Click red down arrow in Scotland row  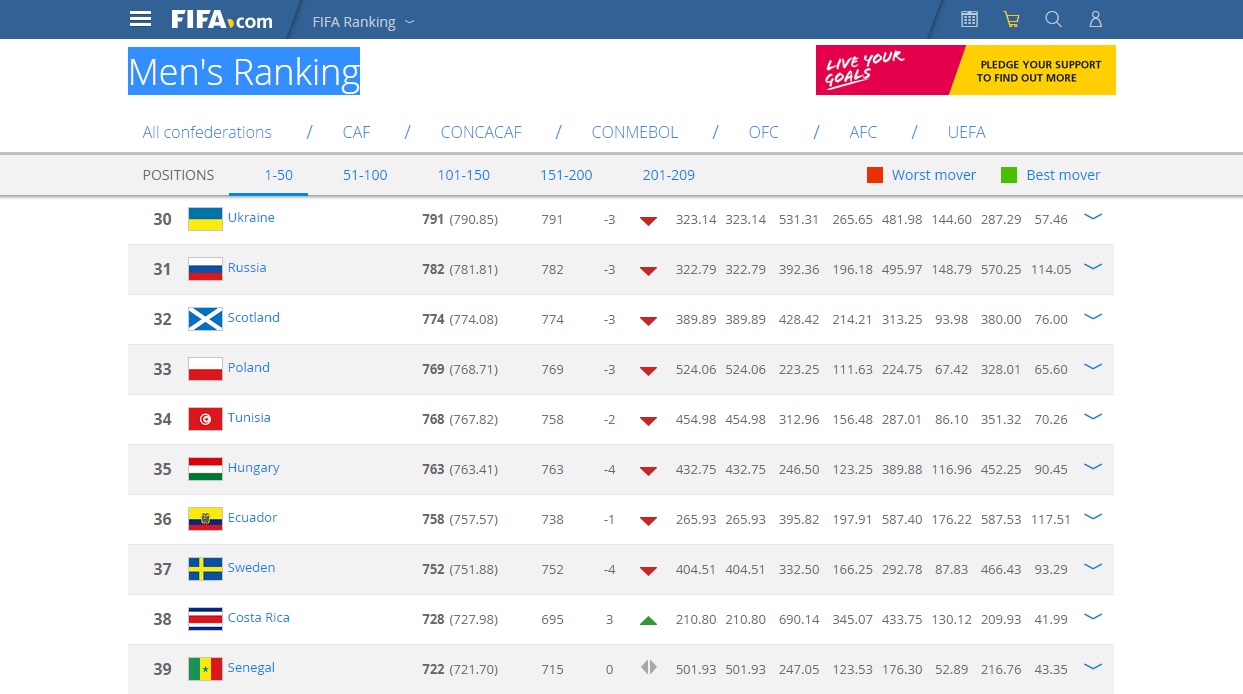[648, 320]
